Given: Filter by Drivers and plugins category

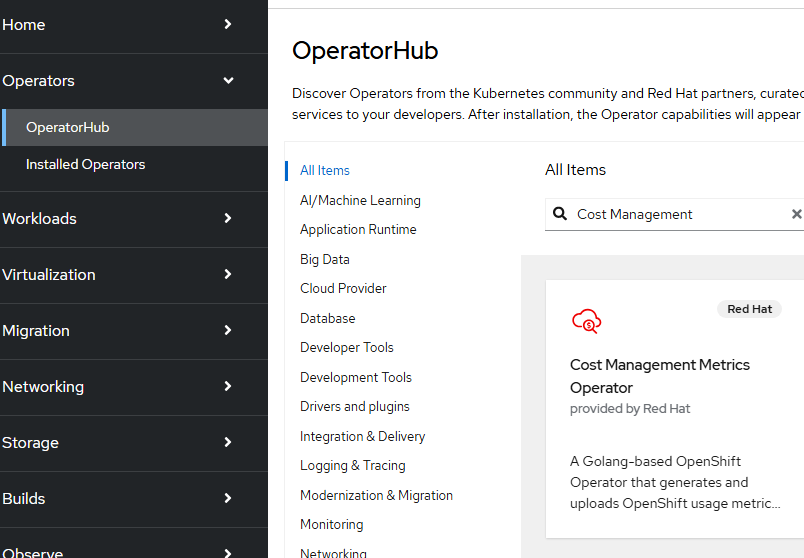Looking at the screenshot, I should 355,406.
